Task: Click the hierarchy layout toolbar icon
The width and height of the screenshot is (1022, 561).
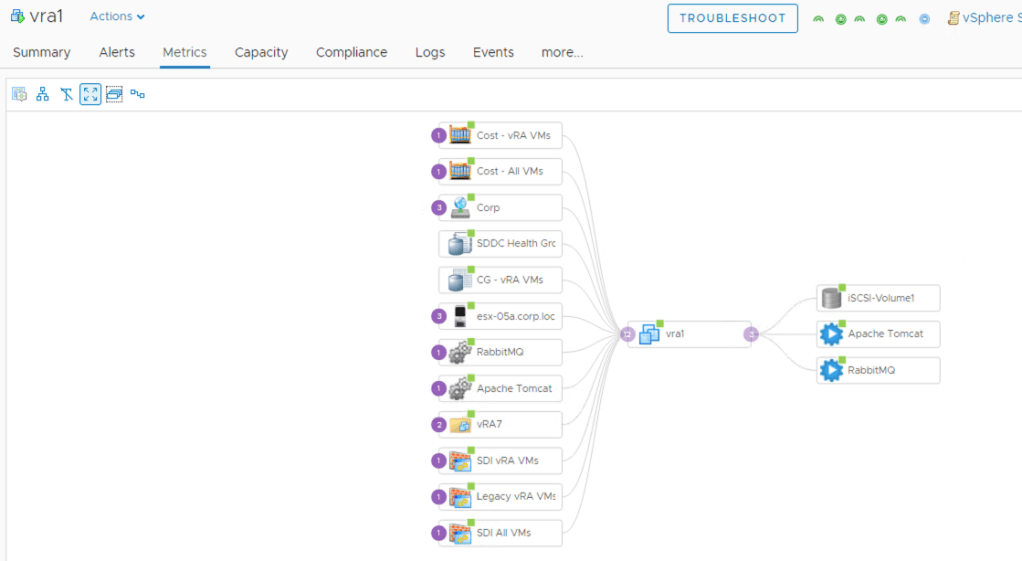Action: (43, 94)
